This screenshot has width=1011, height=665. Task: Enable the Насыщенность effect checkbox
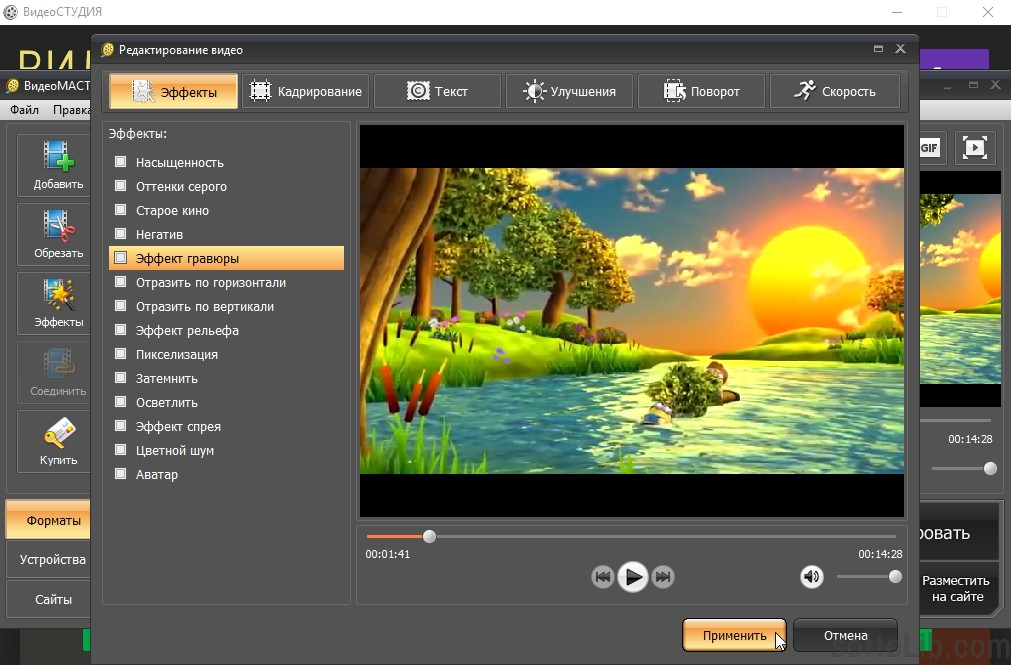pos(121,162)
